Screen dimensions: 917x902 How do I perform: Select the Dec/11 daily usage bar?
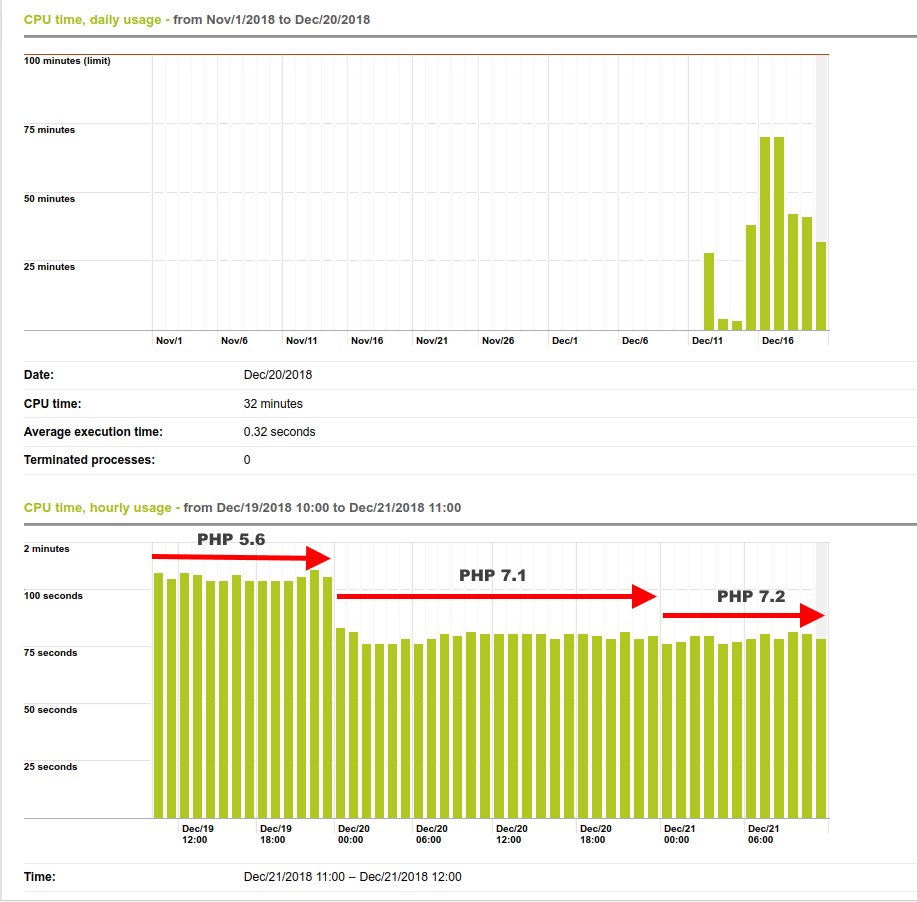tap(709, 290)
